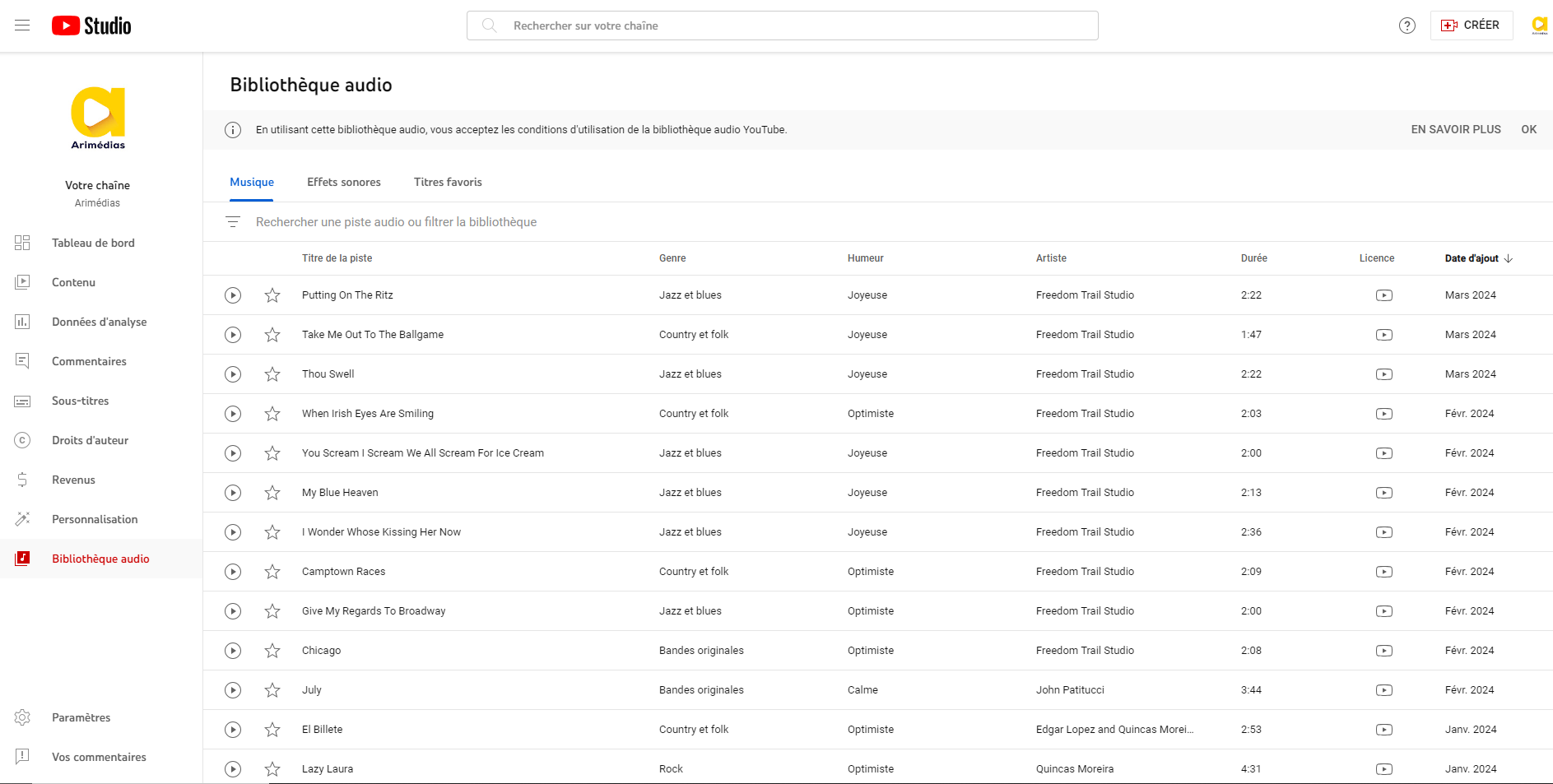Play the track Putting On The Ritz
Screen dimensions: 1553x784
coord(233,295)
